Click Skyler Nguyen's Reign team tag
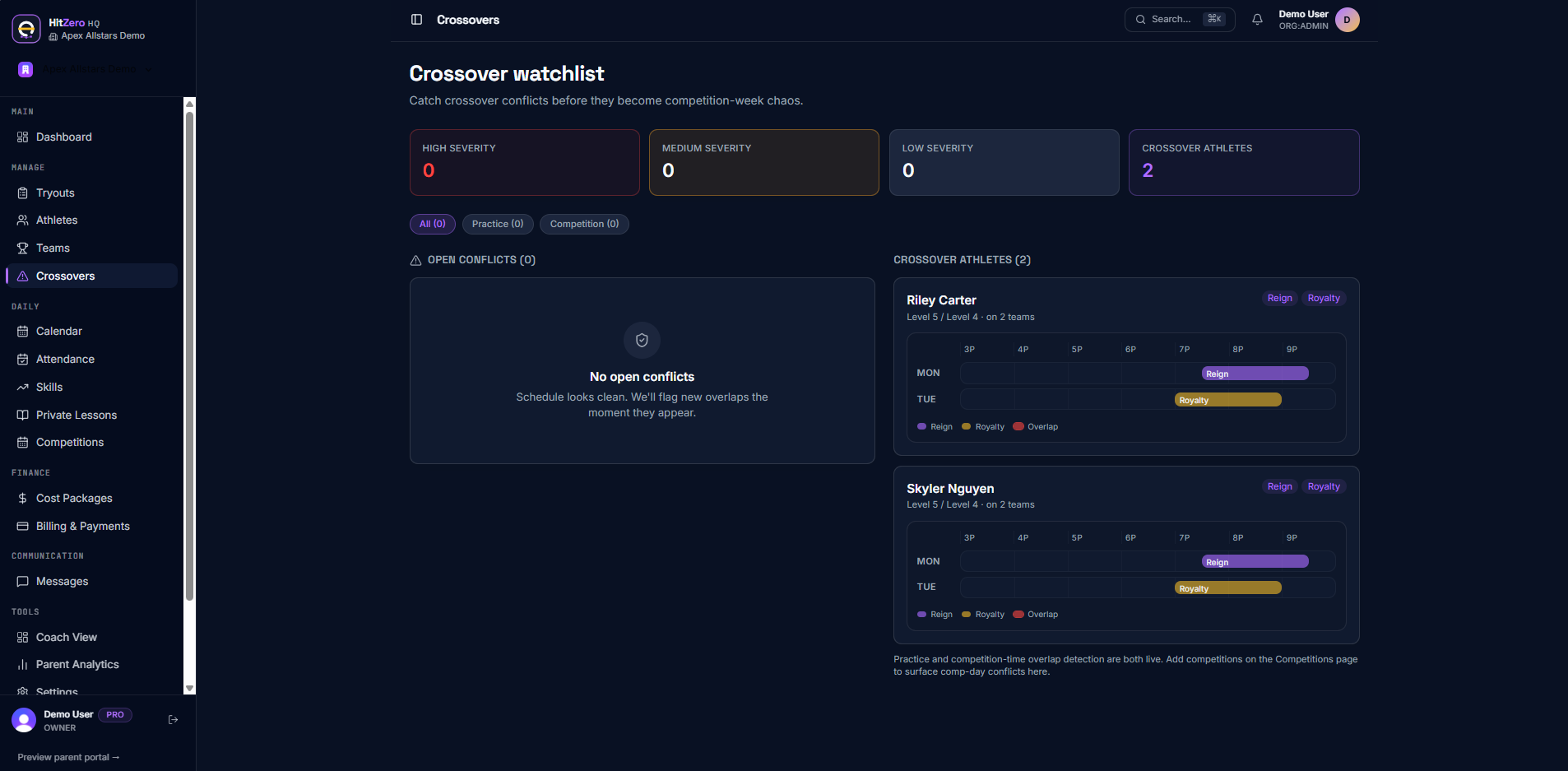The height and width of the screenshot is (771, 1568). [1279, 487]
